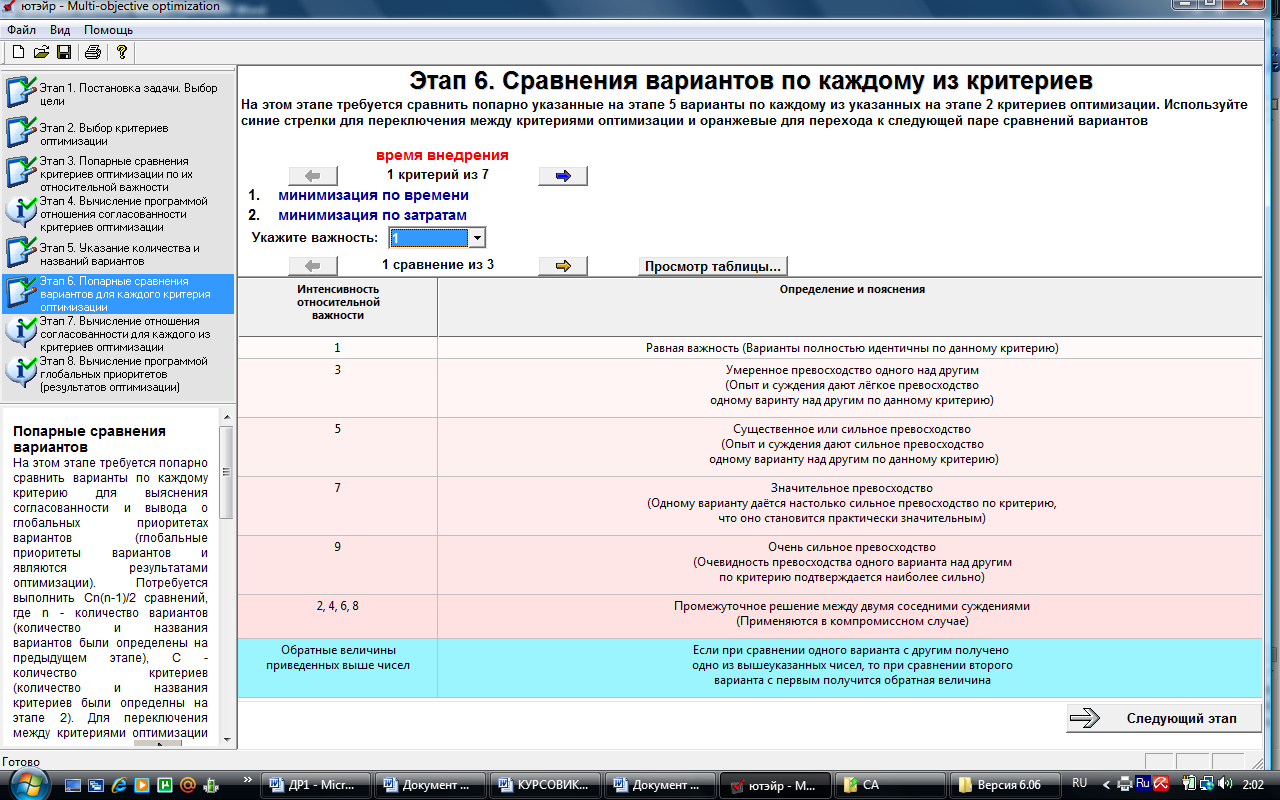
Task: Click Просмотр таблицы button
Action: 713,266
